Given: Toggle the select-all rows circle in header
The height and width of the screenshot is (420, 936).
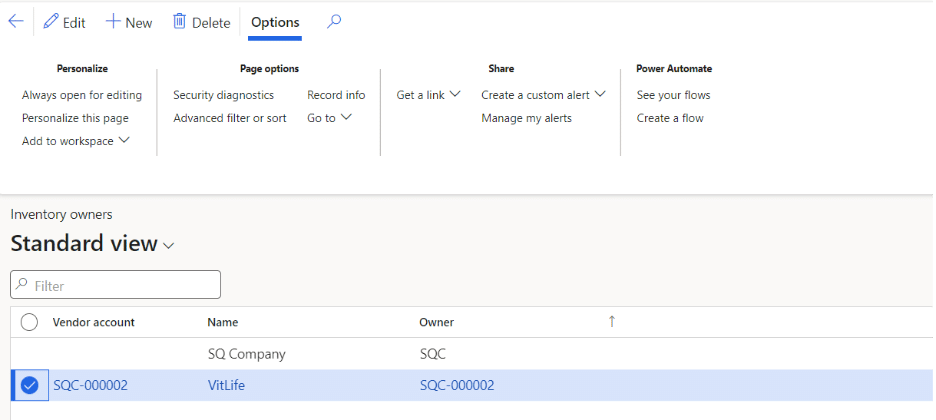Looking at the screenshot, I should [x=29, y=322].
